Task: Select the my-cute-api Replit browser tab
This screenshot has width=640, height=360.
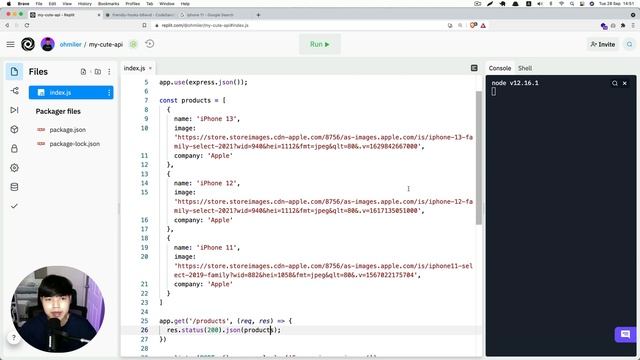Action: [65, 15]
